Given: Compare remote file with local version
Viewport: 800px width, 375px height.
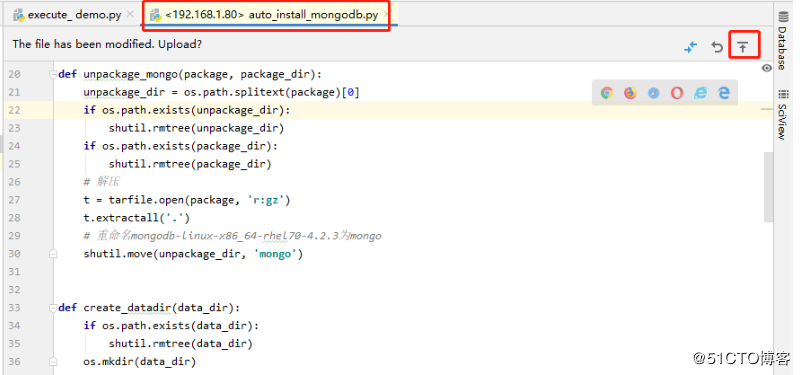Looking at the screenshot, I should pos(690,47).
